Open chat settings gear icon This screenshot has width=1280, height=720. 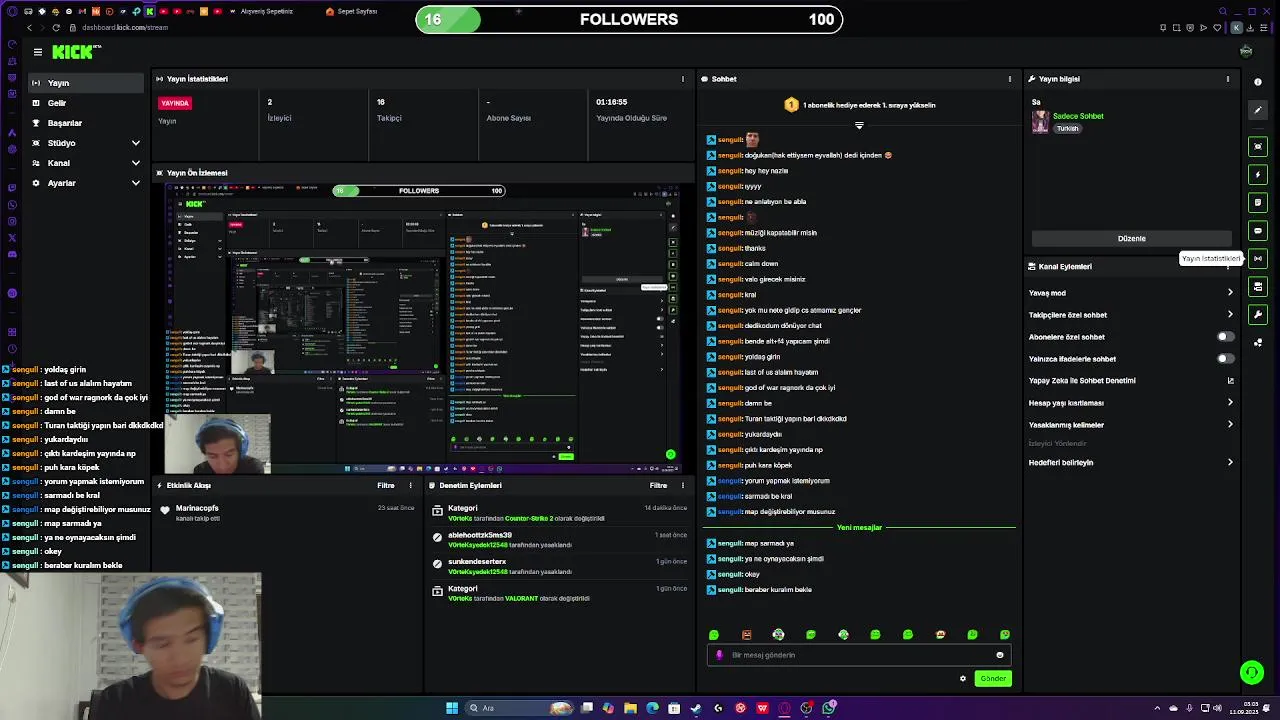[x=963, y=679]
